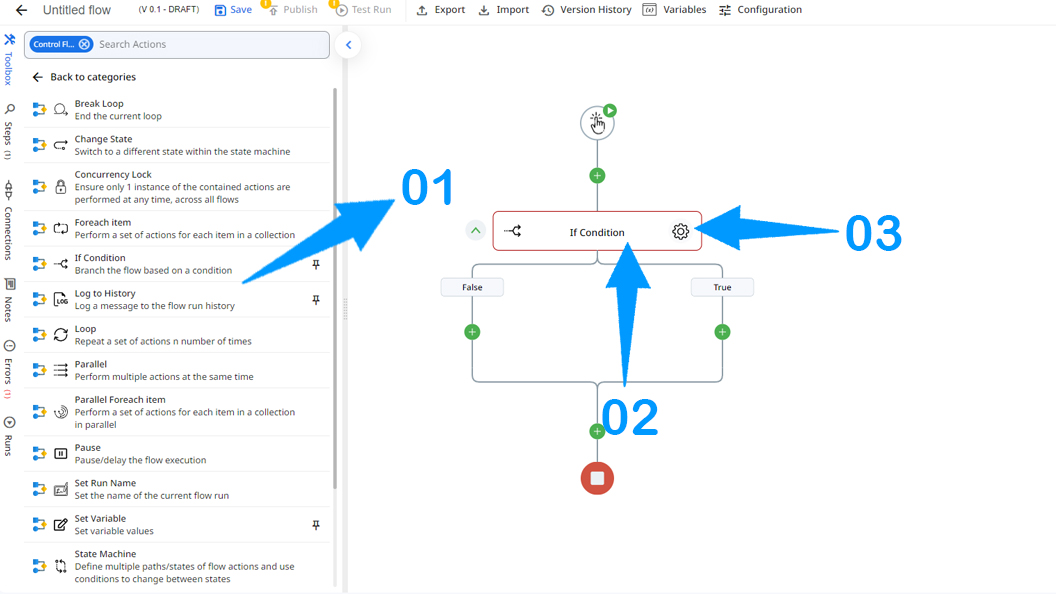Click the State Machine icon

61,566
